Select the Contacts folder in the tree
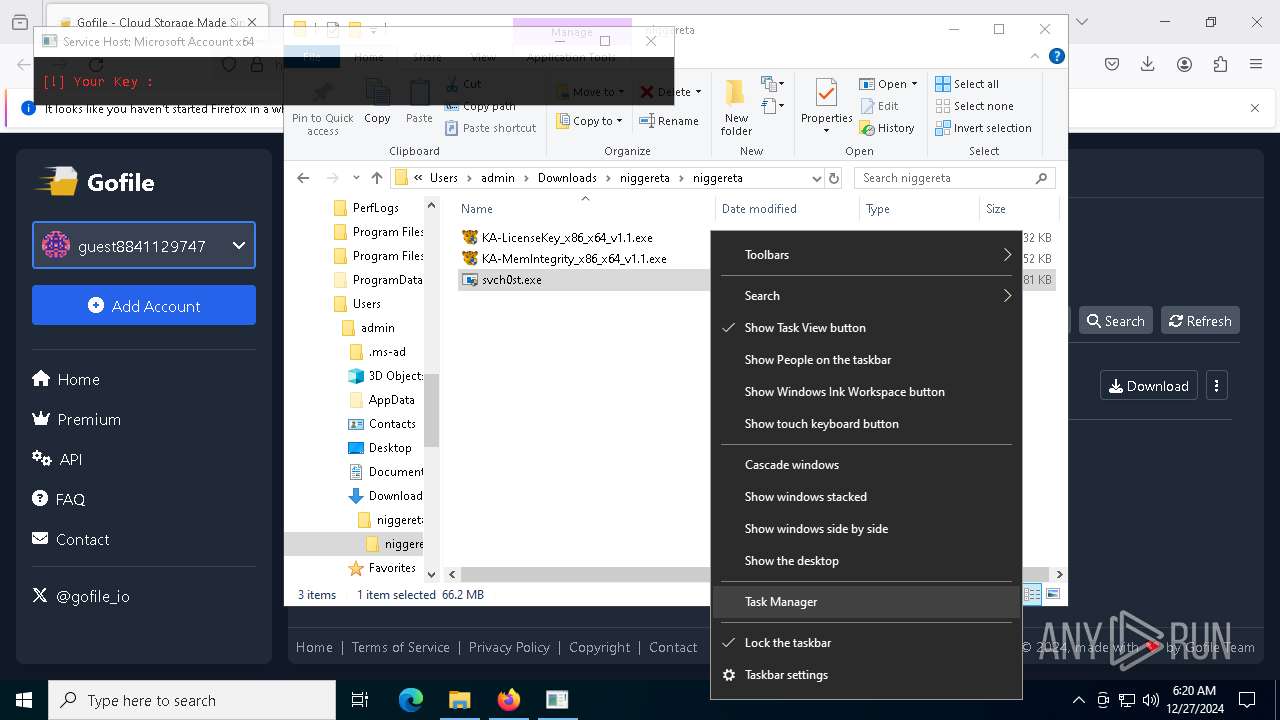 click(382, 424)
